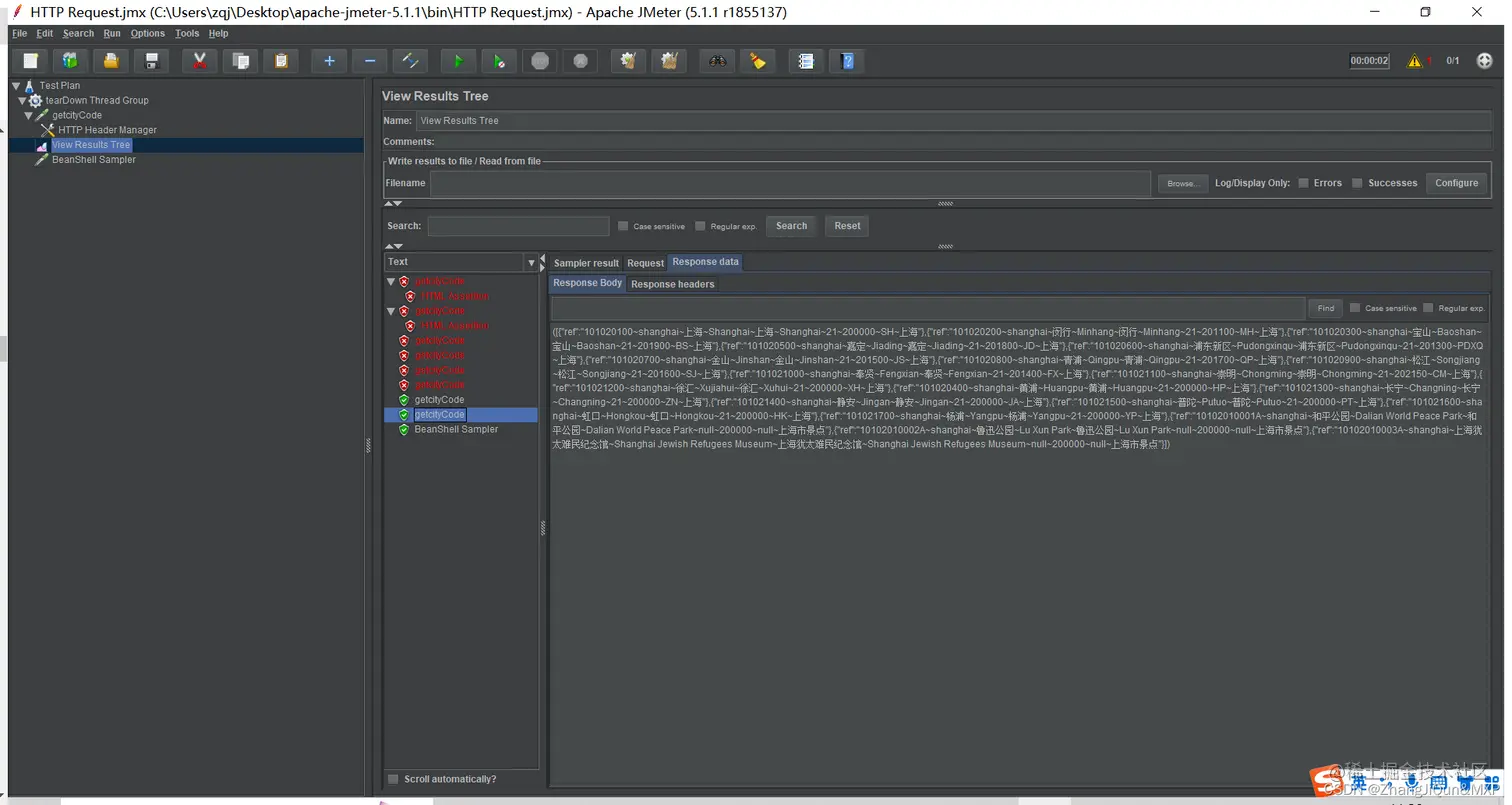Screen dimensions: 1512x805
Task: Open the Search menu
Action: click(x=78, y=33)
